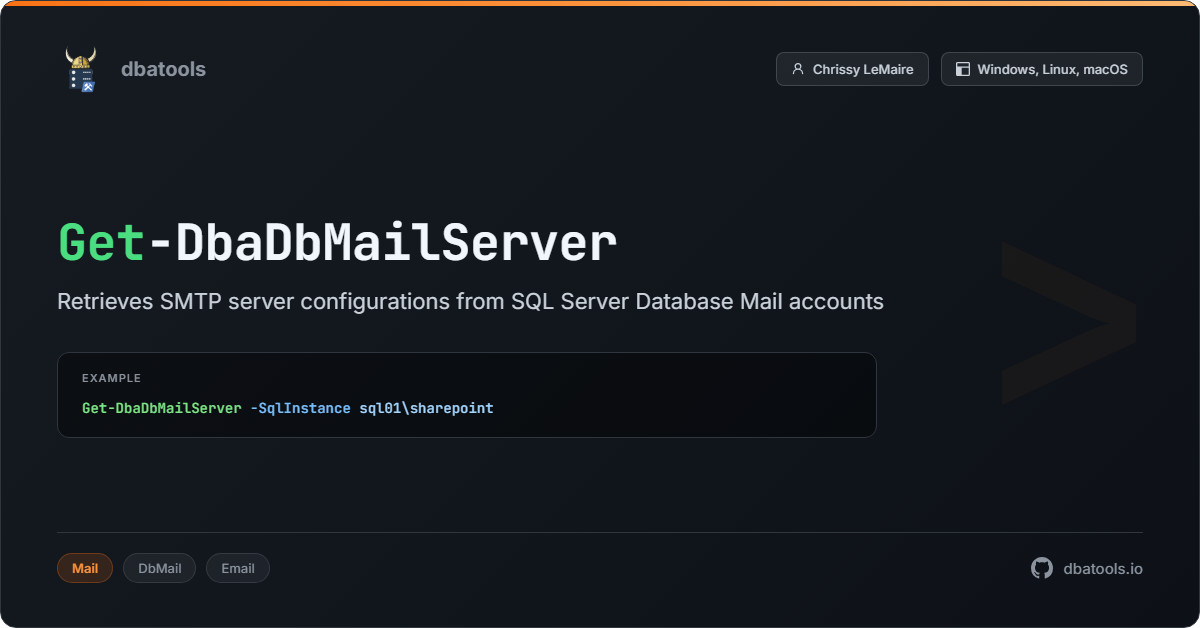Viewport: 1200px width, 628px height.
Task: Open the dbatools brand name text
Action: [x=163, y=69]
